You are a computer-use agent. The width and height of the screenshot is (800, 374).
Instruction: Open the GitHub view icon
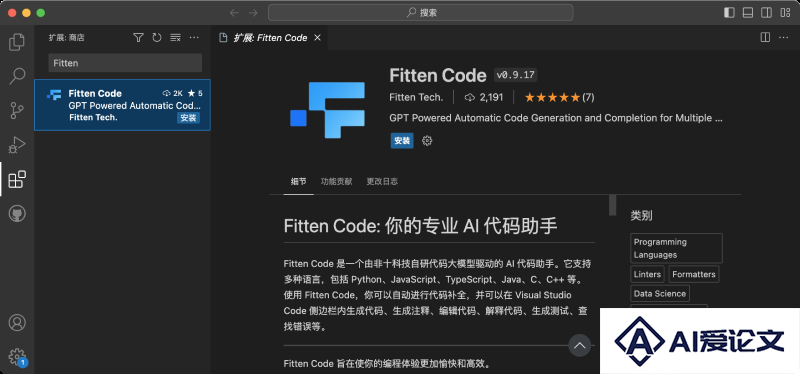[17, 213]
